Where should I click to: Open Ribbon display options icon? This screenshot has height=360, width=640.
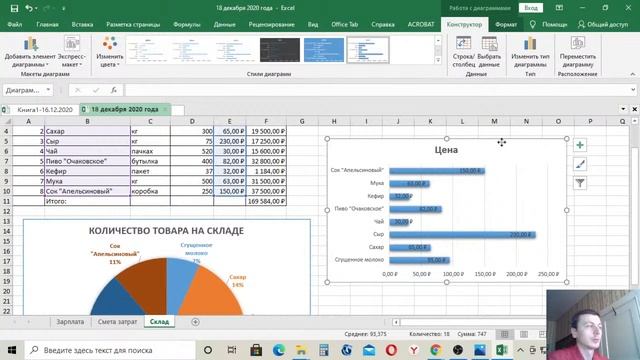click(x=559, y=8)
